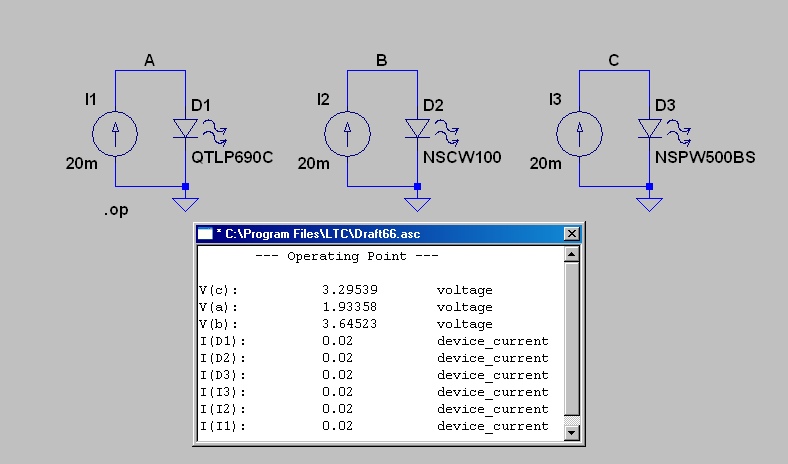Viewport: 788px width, 464px height.
Task: Click net label A
Action: tap(149, 61)
